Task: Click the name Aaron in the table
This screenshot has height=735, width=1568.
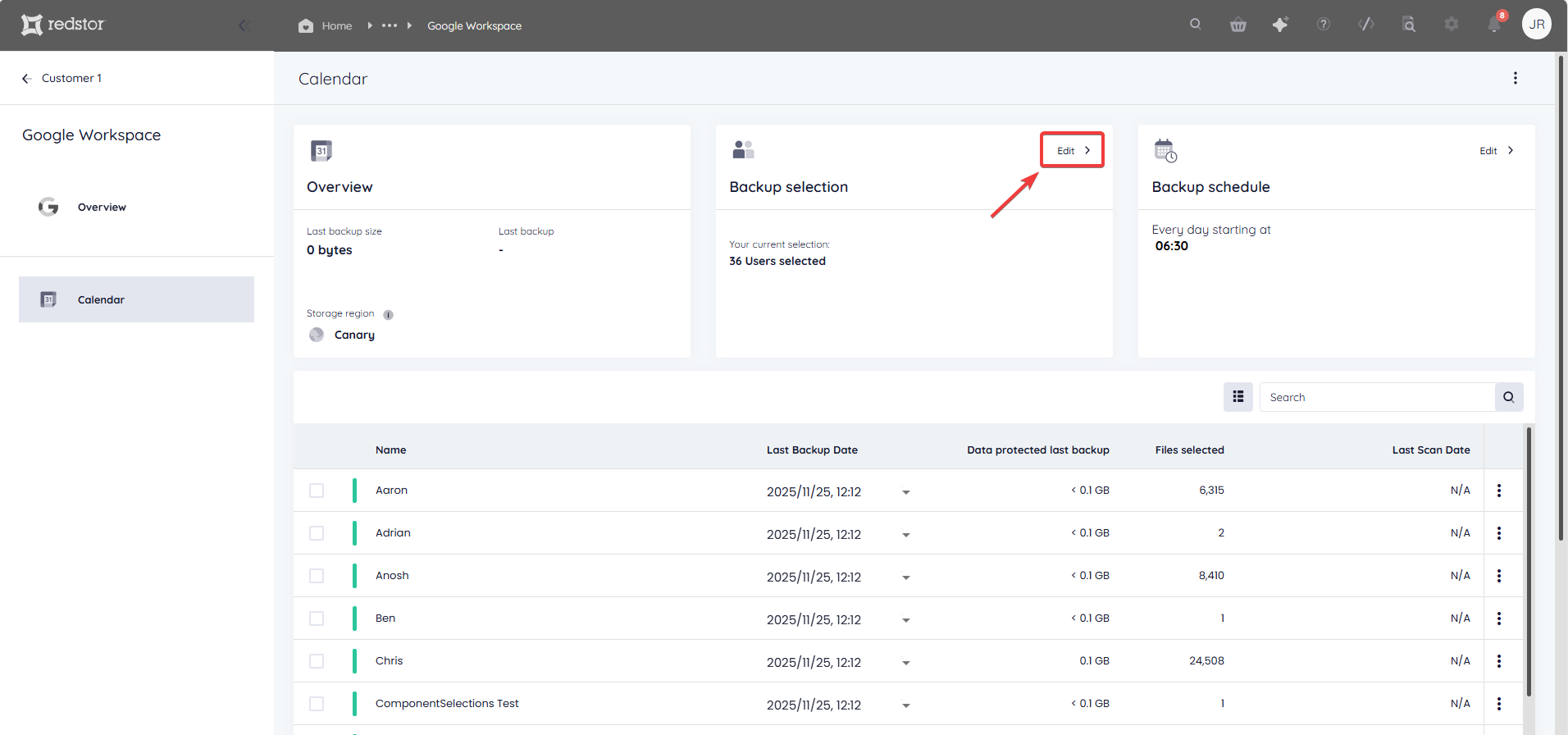Action: coord(391,491)
